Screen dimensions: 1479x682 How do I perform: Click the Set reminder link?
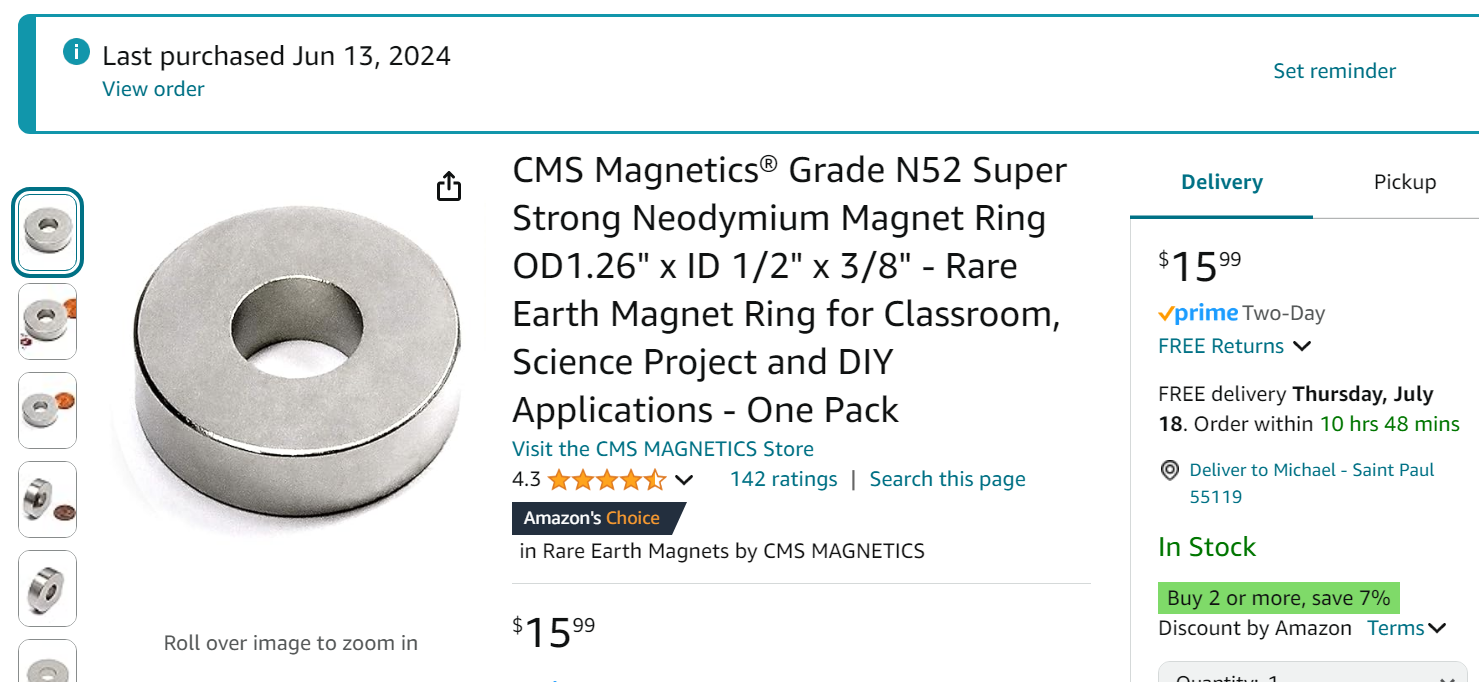1334,71
